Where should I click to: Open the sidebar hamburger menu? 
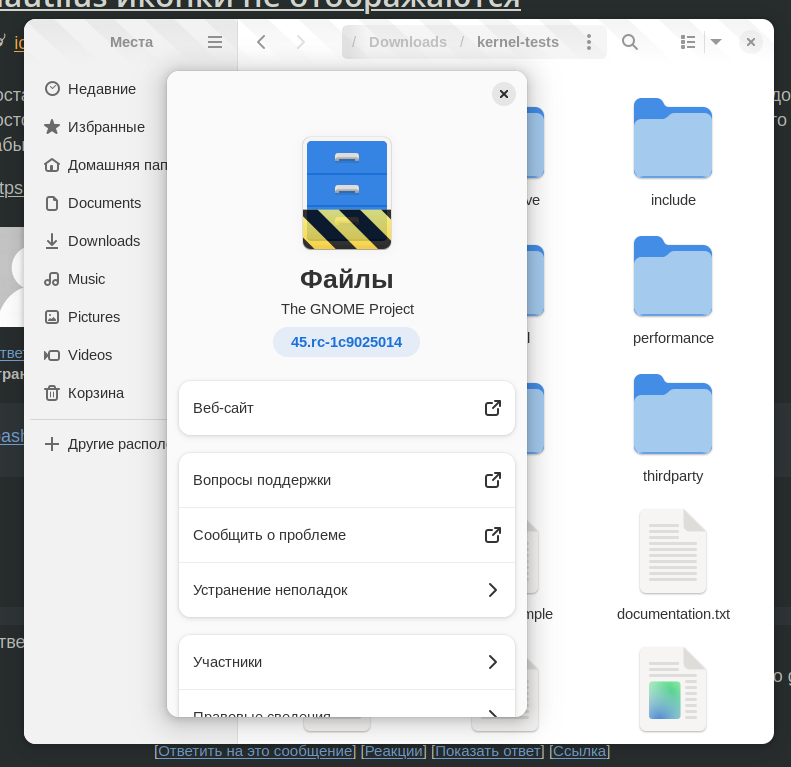[x=215, y=42]
